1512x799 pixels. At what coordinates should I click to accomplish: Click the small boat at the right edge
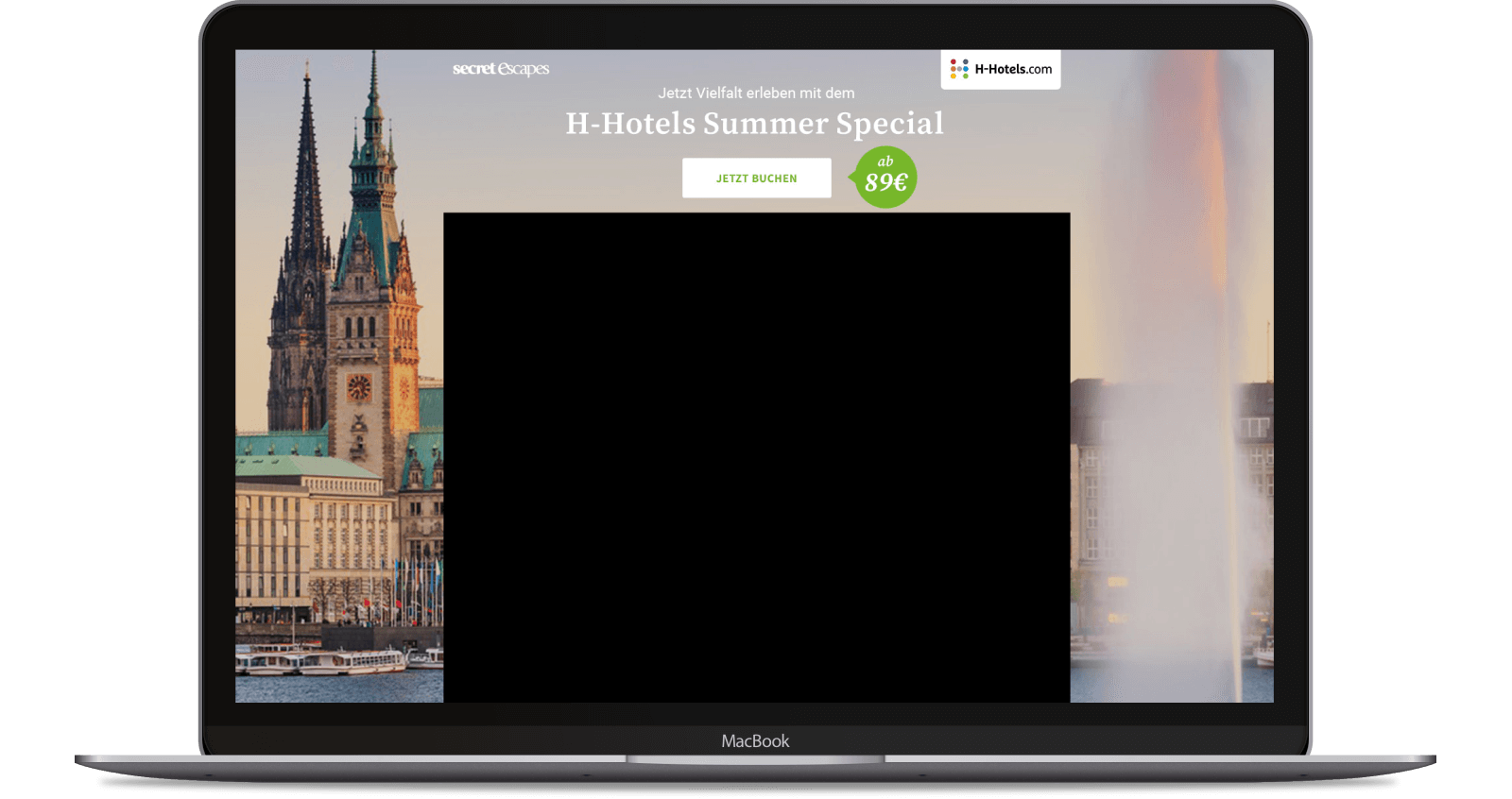tap(1263, 652)
